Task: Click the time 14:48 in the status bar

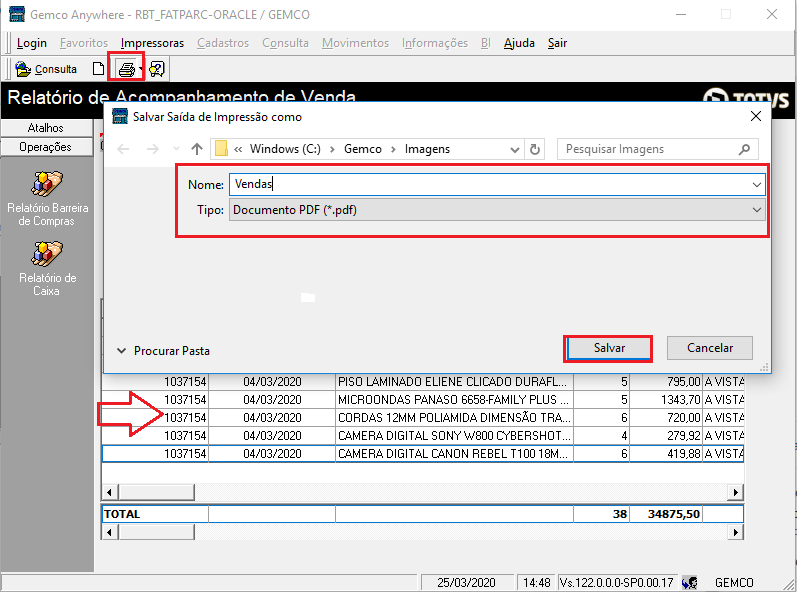Action: 537,582
